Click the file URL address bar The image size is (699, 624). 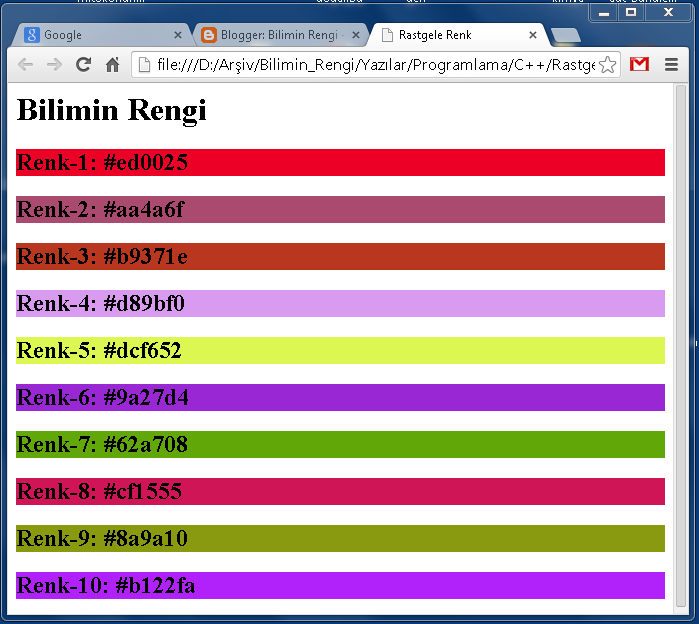tap(376, 65)
